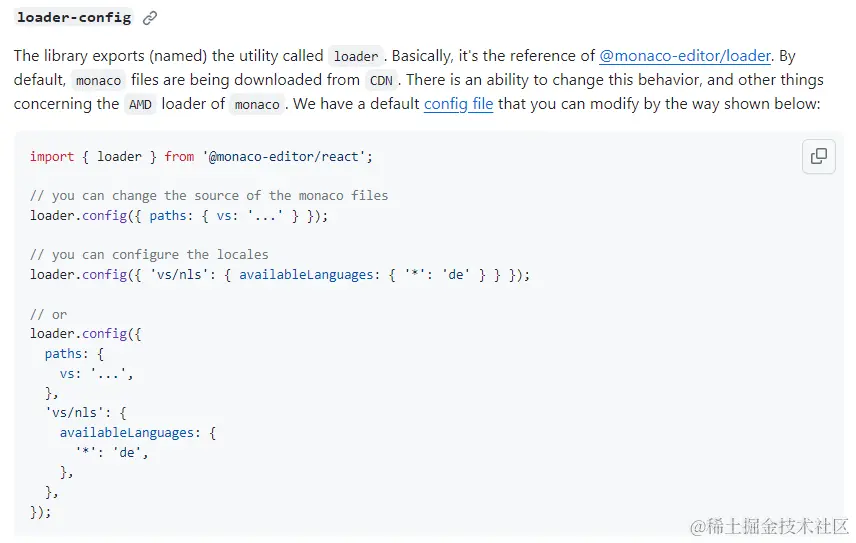This screenshot has height=543, width=856.
Task: Click the "// or" comment line
Action: [x=48, y=314]
